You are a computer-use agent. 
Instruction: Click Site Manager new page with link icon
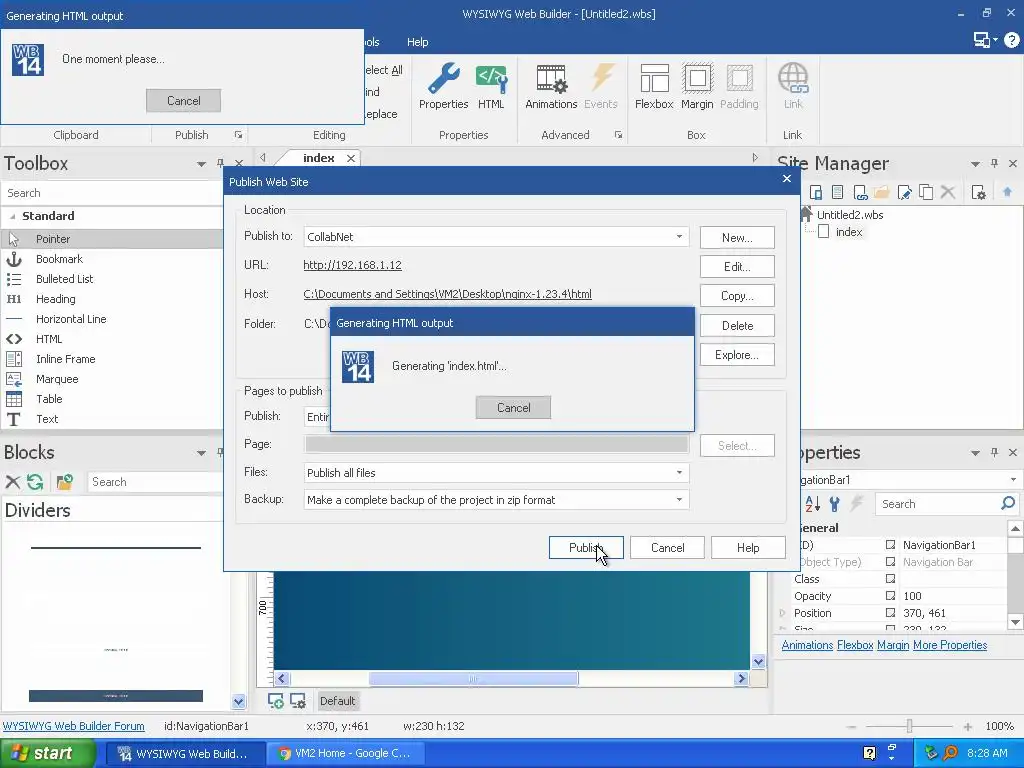coord(860,193)
